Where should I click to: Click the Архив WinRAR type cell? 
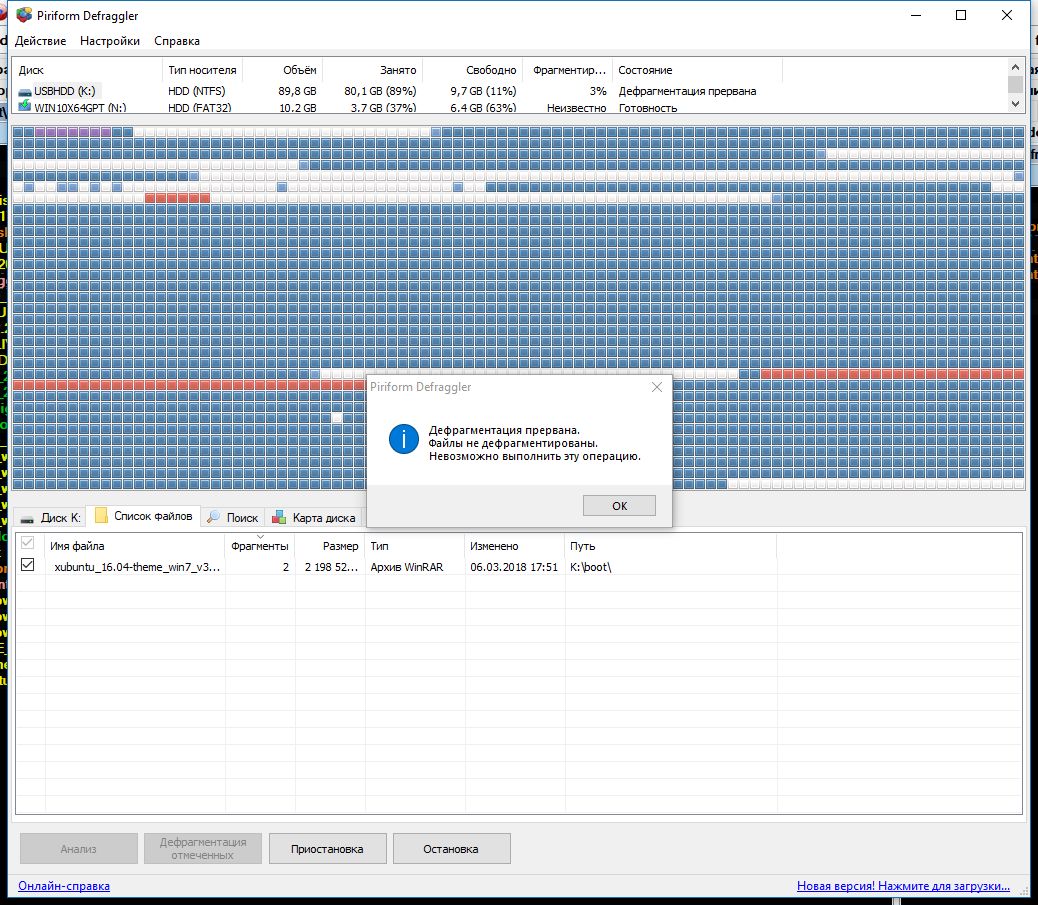pyautogui.click(x=406, y=567)
